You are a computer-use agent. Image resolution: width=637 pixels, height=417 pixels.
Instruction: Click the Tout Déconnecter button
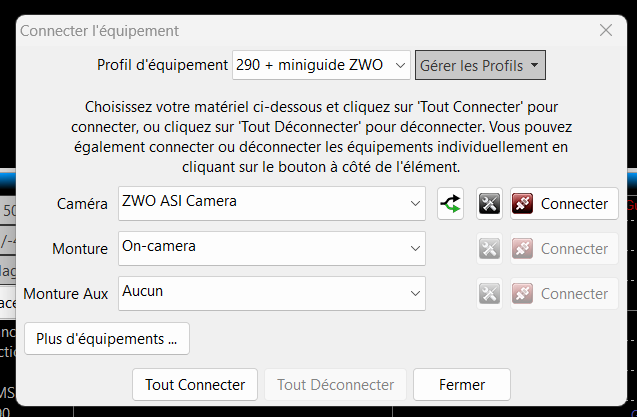tap(335, 384)
